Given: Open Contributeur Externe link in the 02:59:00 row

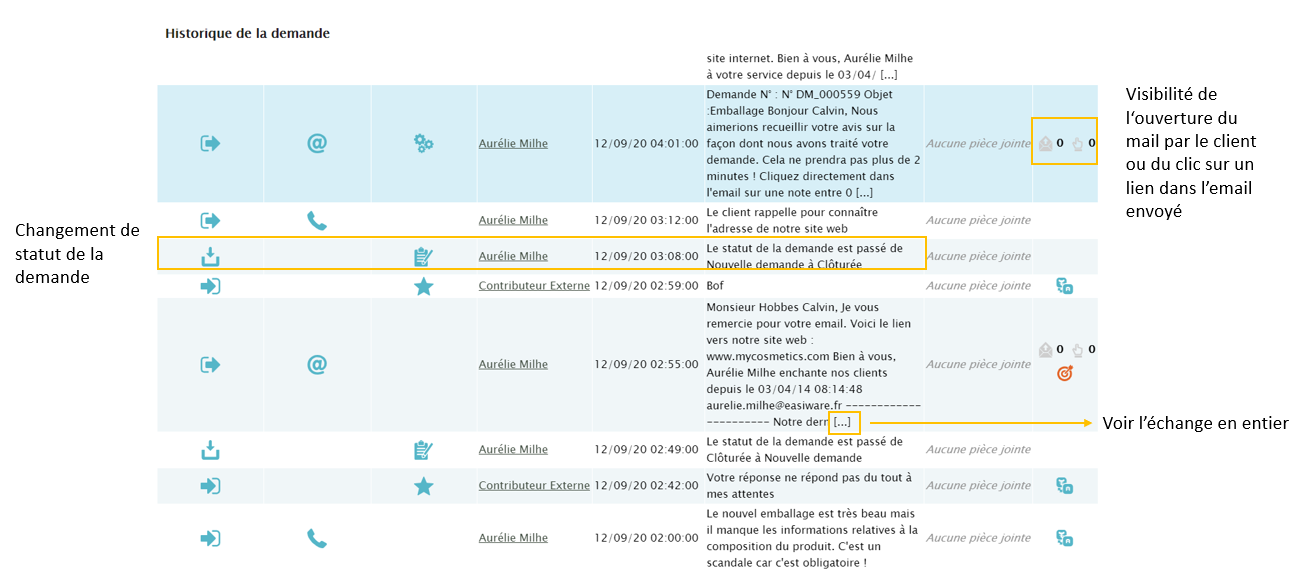Looking at the screenshot, I should tap(534, 286).
